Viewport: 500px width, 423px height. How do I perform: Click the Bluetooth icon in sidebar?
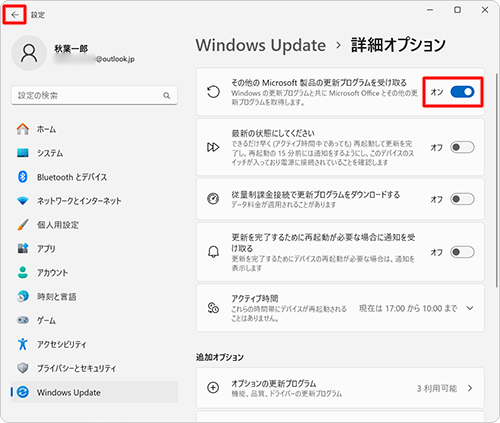(23, 177)
